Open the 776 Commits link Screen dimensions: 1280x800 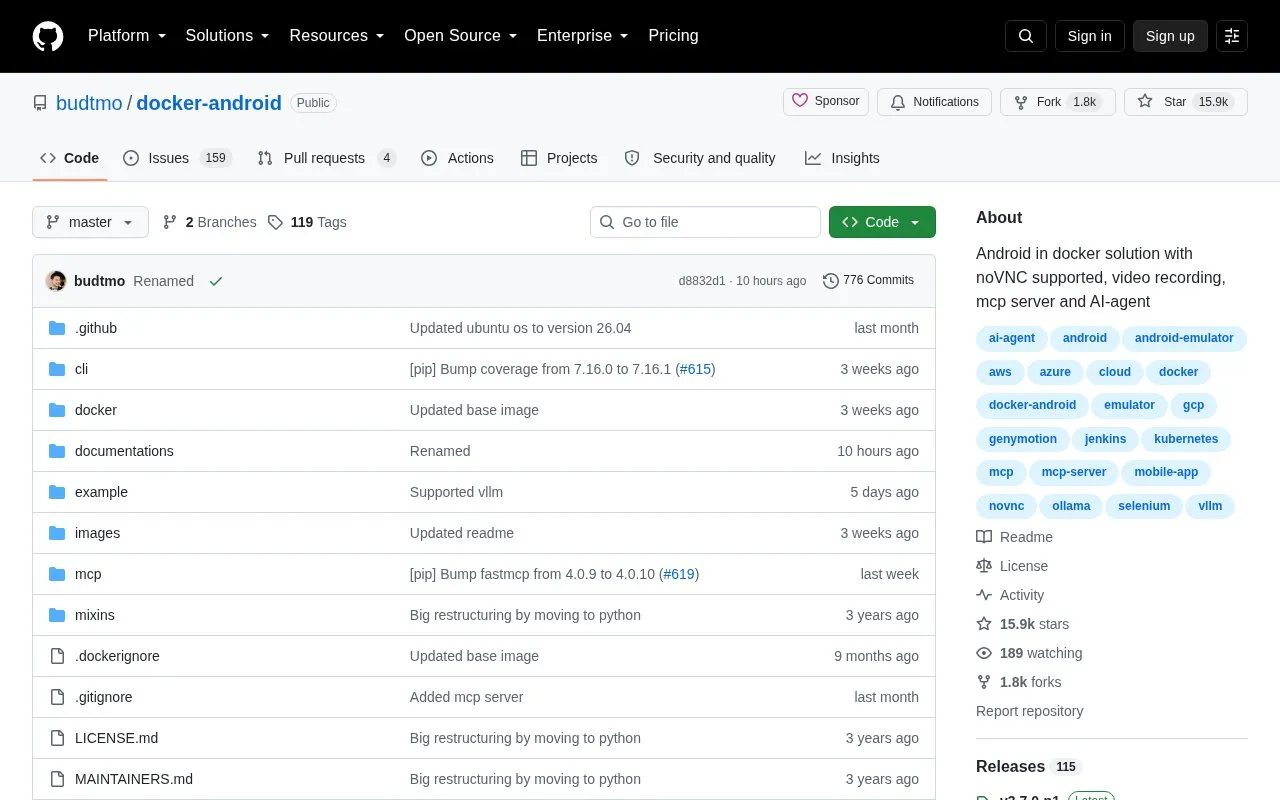(868, 280)
